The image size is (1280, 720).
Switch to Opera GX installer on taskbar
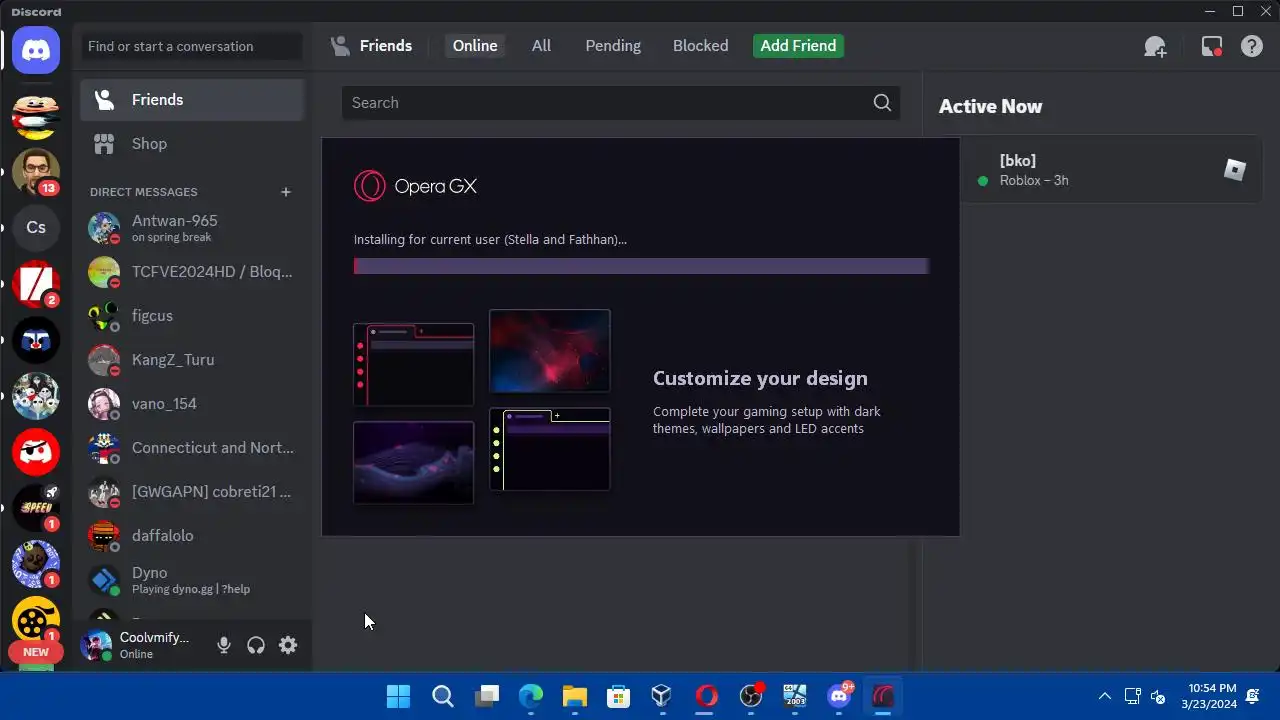click(x=883, y=696)
